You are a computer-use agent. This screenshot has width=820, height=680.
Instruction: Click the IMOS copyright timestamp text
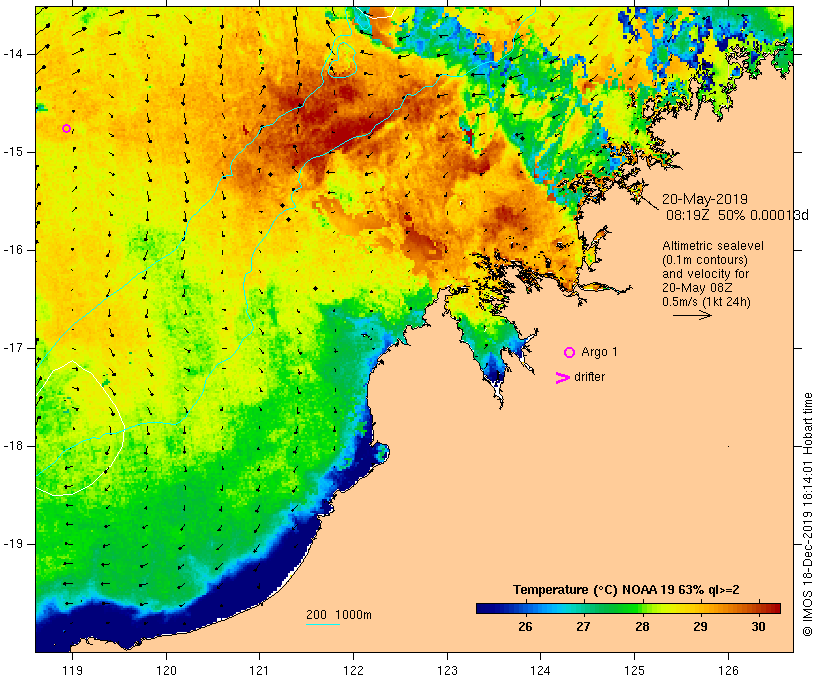(807, 515)
